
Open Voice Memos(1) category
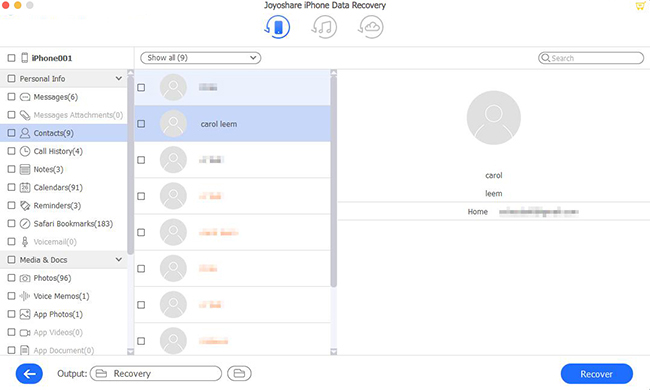click(x=61, y=296)
